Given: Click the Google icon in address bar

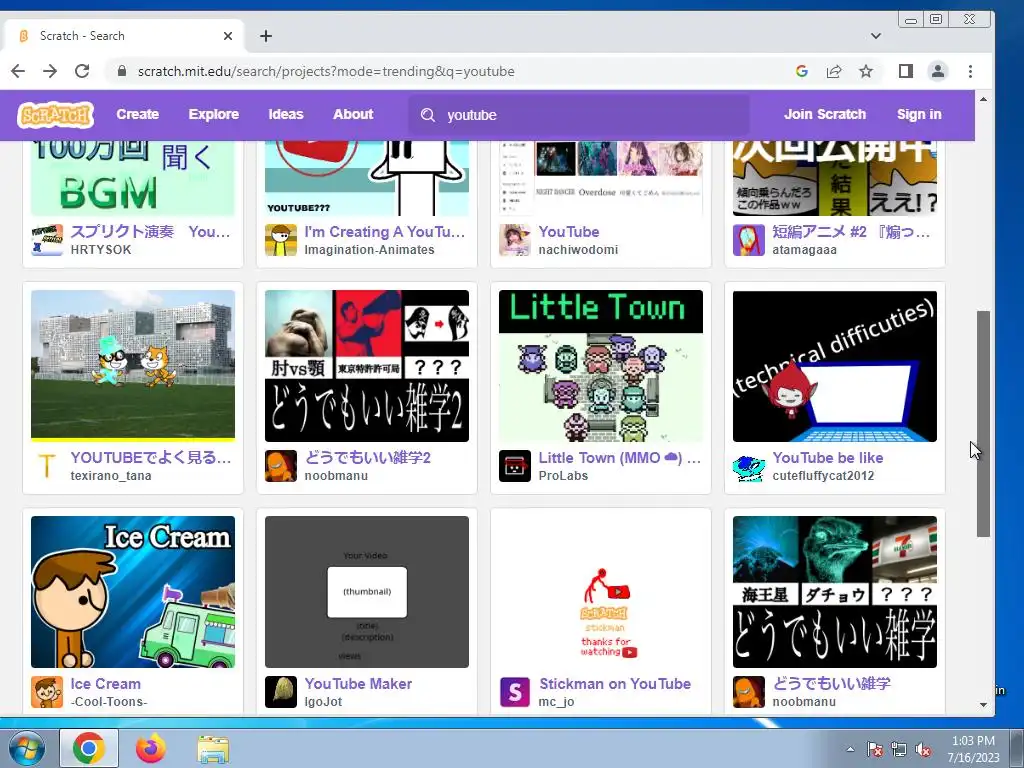Looking at the screenshot, I should coord(802,71).
